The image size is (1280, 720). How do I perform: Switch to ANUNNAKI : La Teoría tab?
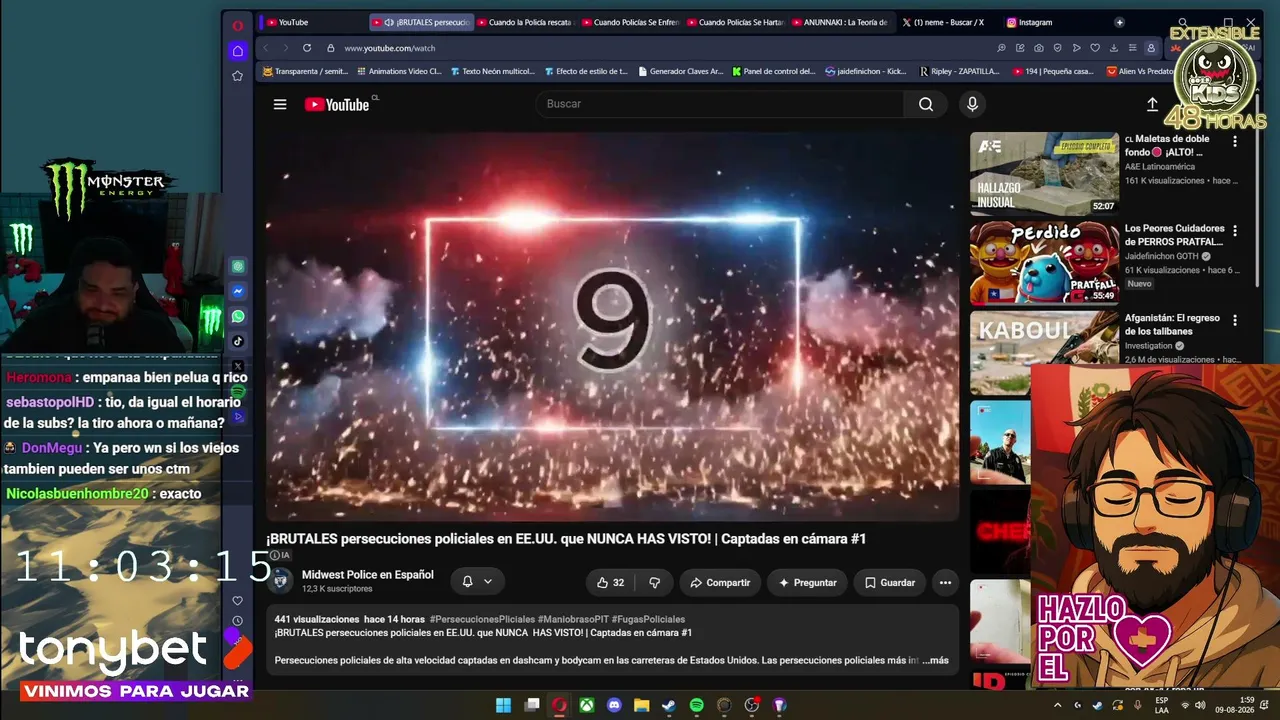pos(840,22)
